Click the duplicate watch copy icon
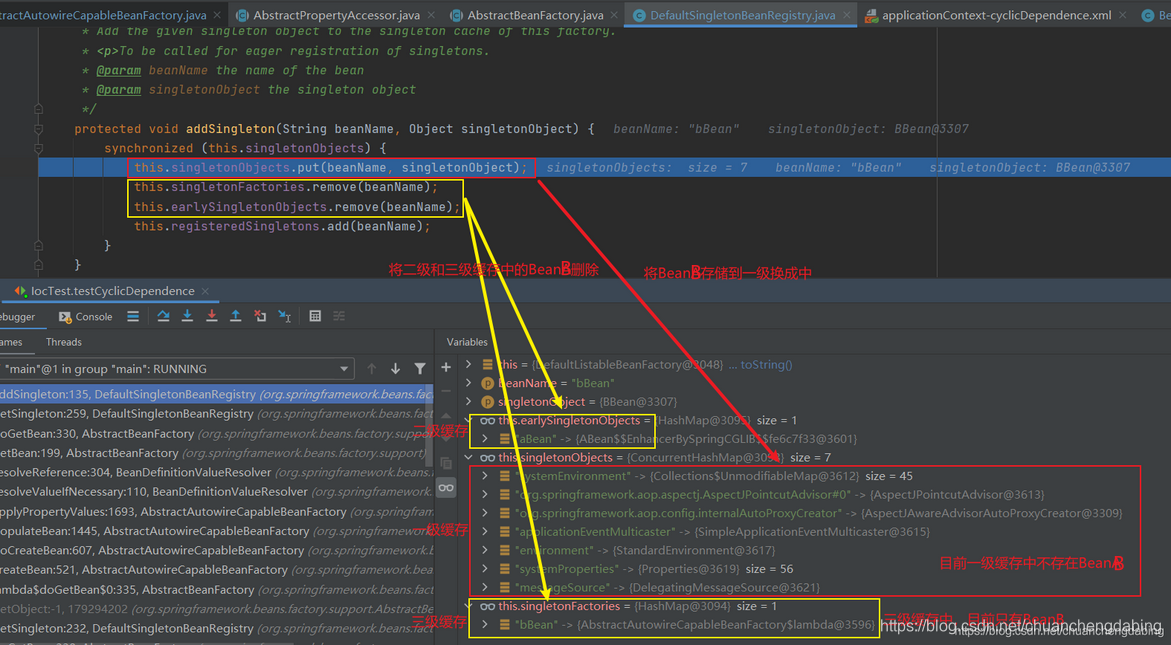Screen dimensions: 1171x645 (446, 464)
